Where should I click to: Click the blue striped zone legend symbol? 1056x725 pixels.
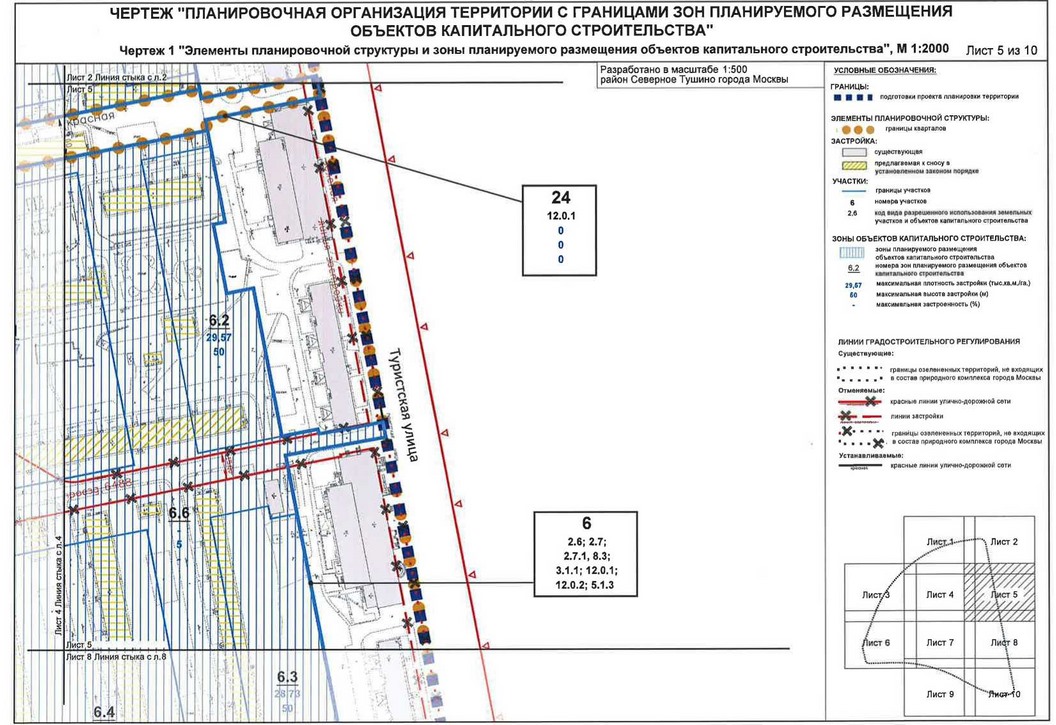pos(852,252)
